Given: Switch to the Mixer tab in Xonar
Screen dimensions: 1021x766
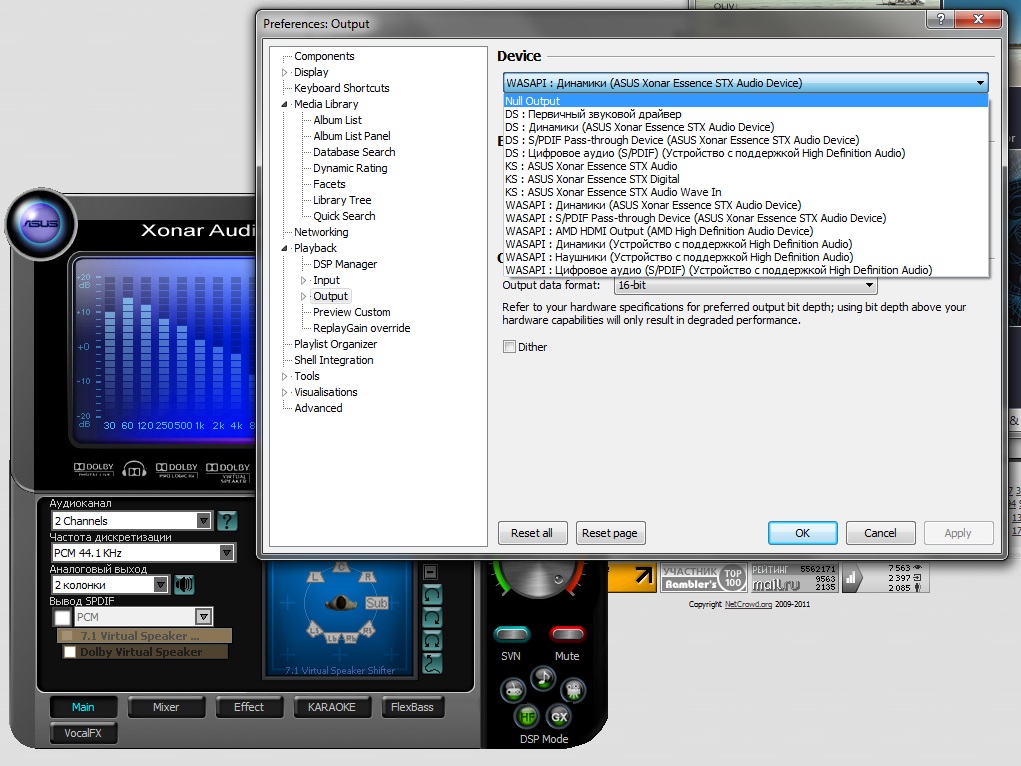Looking at the screenshot, I should click(x=166, y=707).
